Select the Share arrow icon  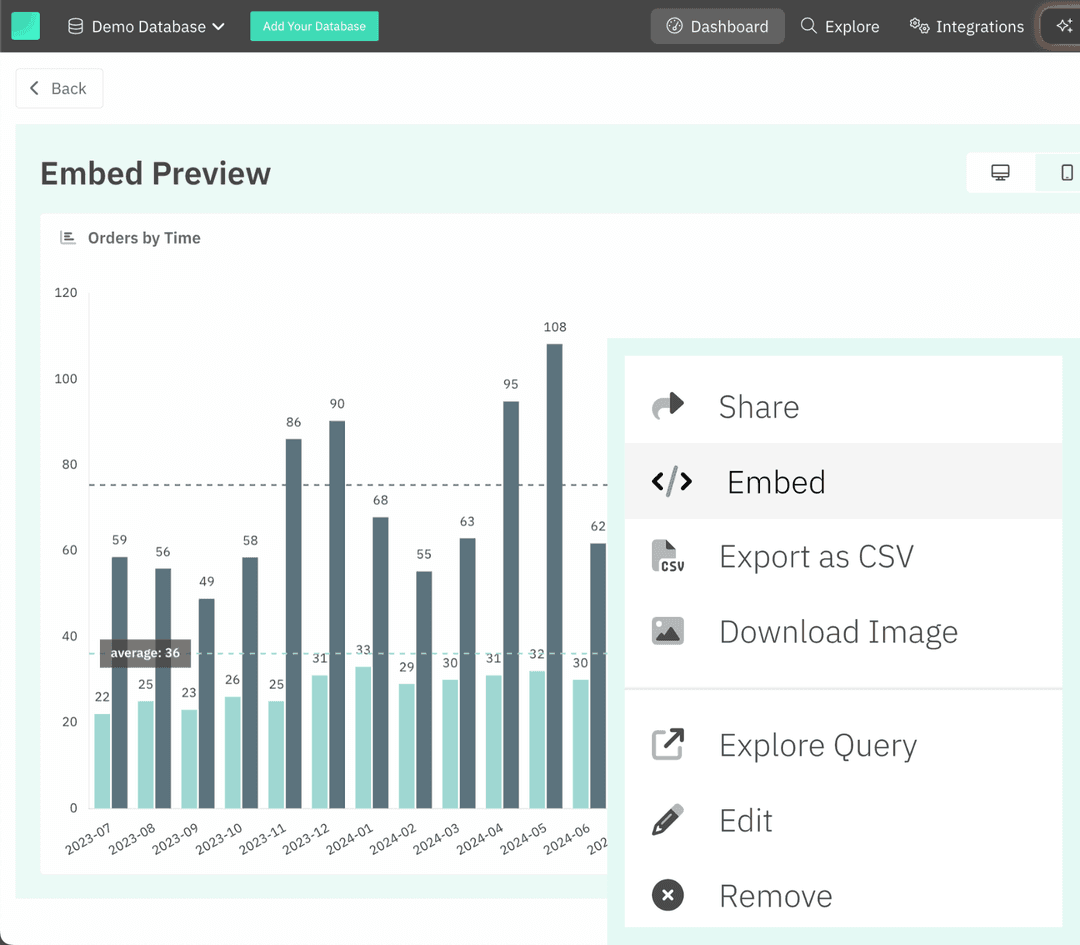(668, 406)
